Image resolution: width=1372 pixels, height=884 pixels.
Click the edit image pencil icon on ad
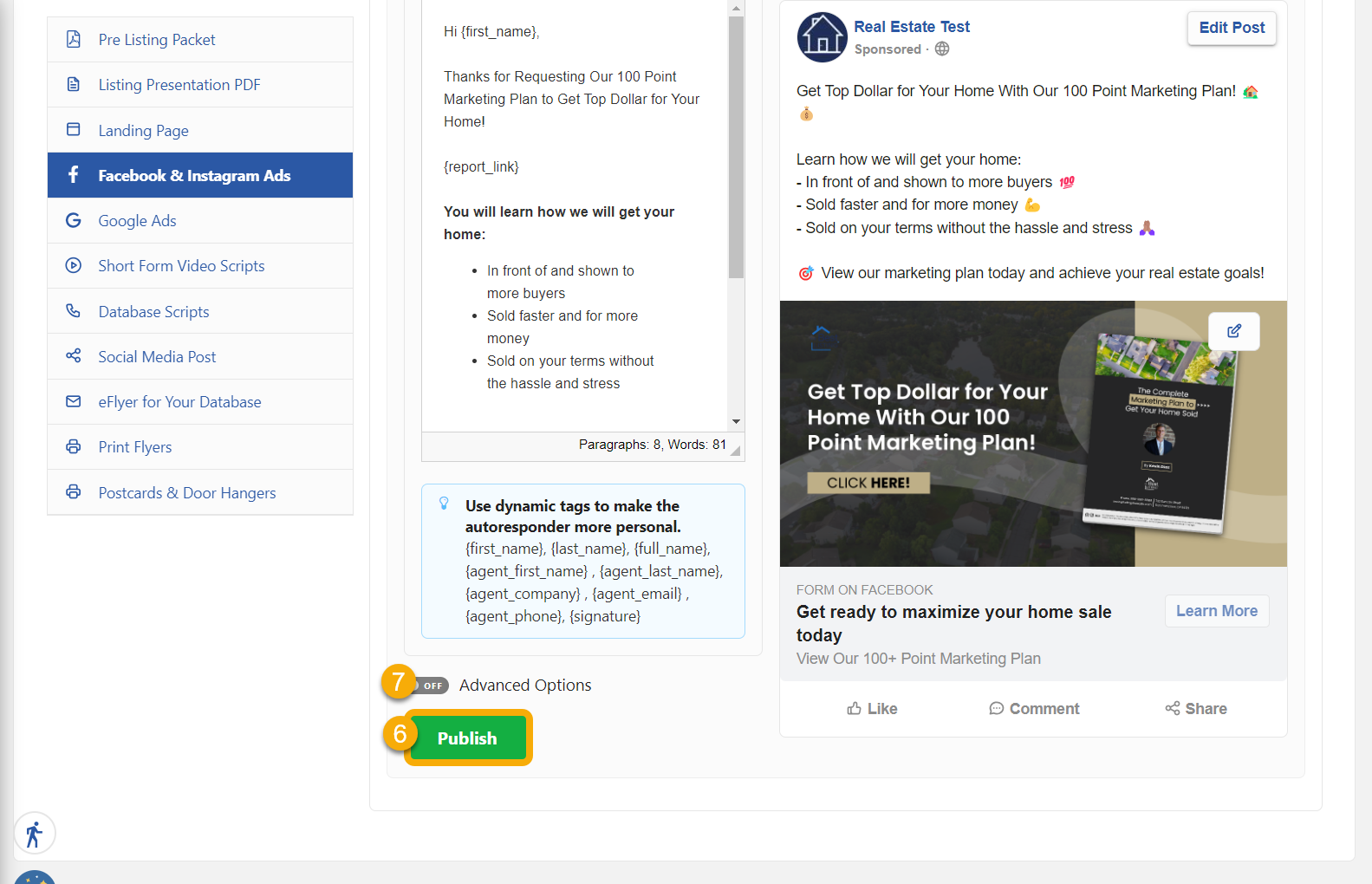click(x=1234, y=331)
